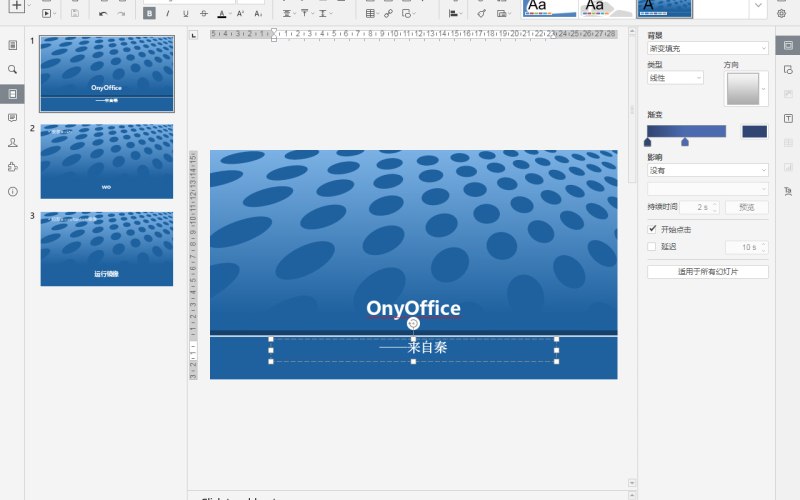Open line spacing options

coord(324,13)
